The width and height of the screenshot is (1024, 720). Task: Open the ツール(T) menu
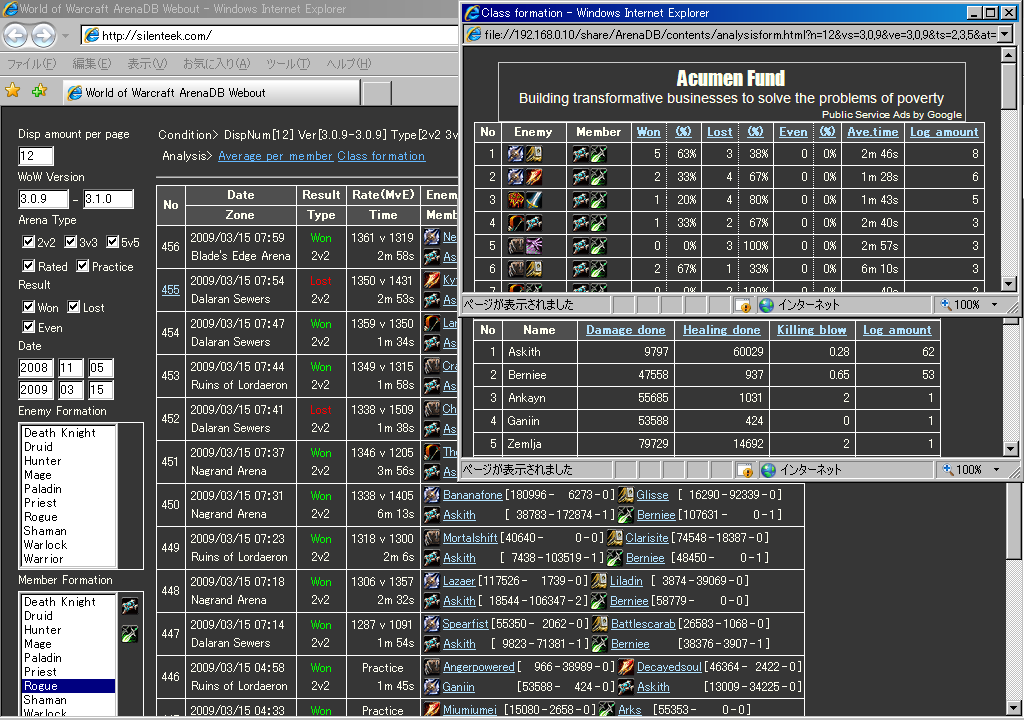287,63
